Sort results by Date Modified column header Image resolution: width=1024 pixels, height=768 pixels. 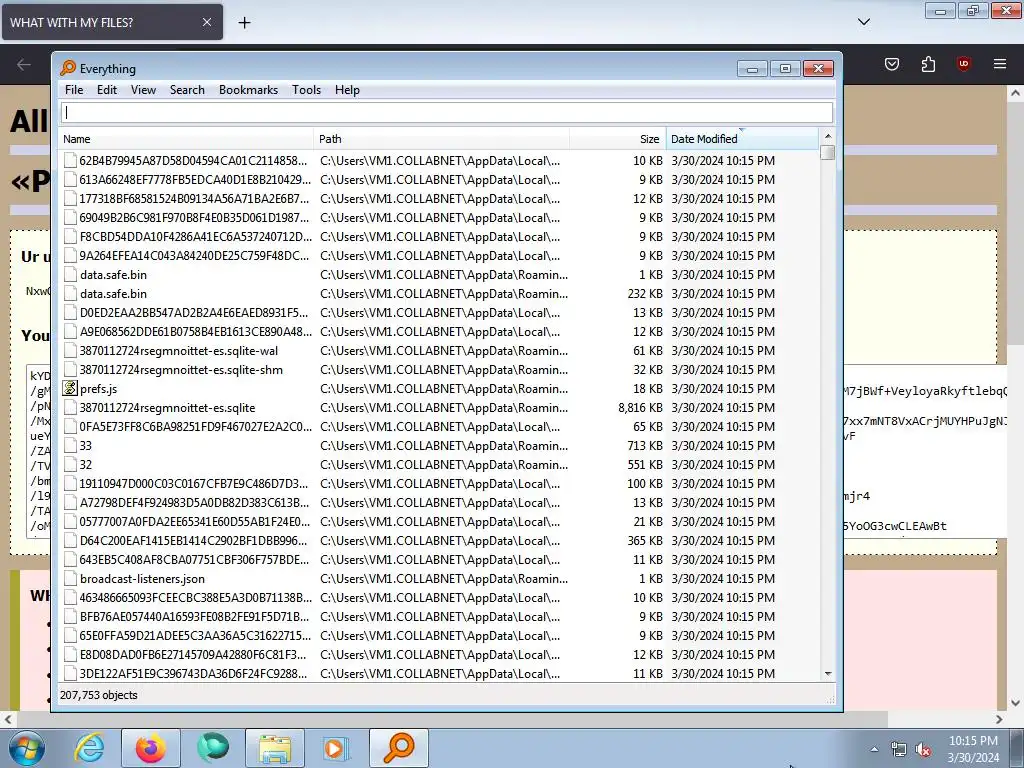tap(742, 138)
